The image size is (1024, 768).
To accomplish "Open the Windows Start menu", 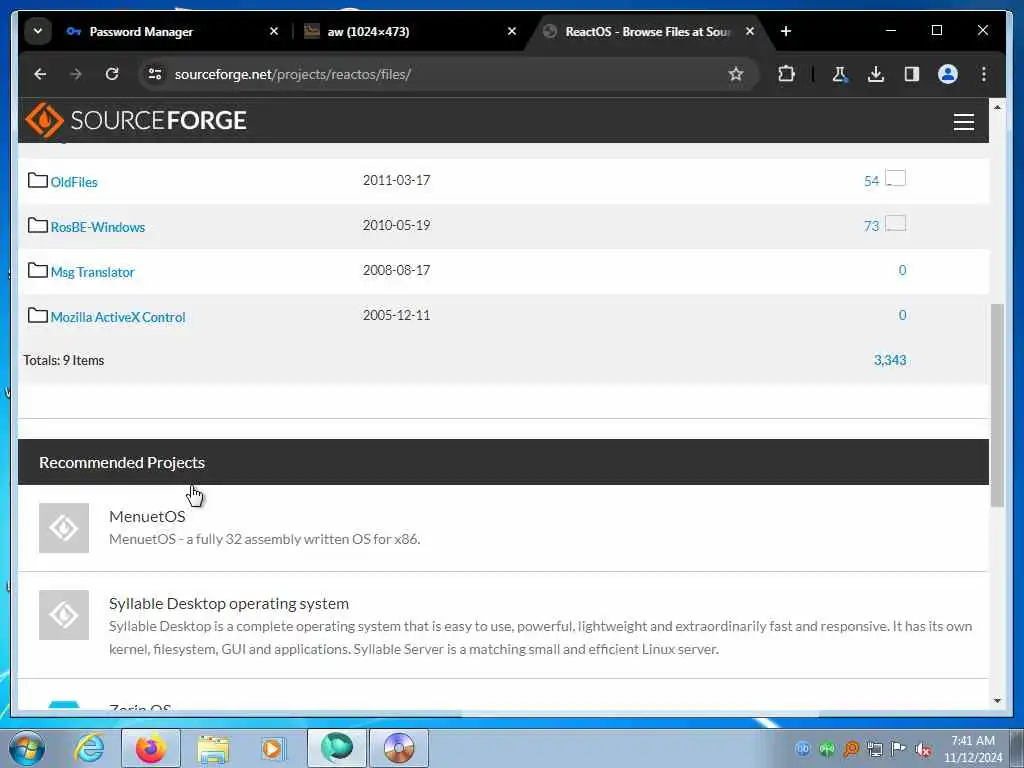I will [x=27, y=748].
